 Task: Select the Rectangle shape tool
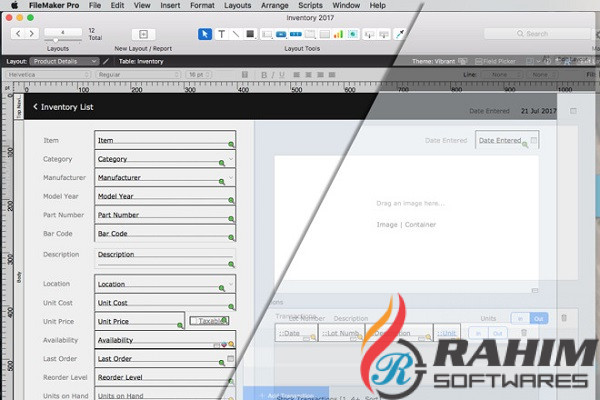click(x=250, y=34)
